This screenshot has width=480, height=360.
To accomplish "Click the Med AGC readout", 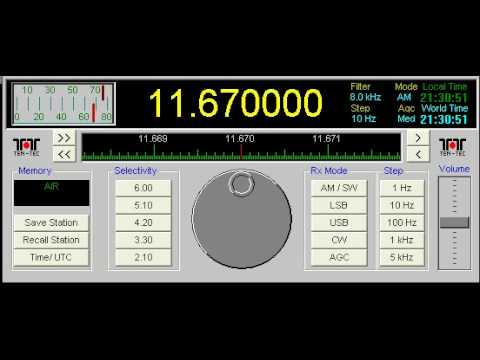I will [x=406, y=119].
